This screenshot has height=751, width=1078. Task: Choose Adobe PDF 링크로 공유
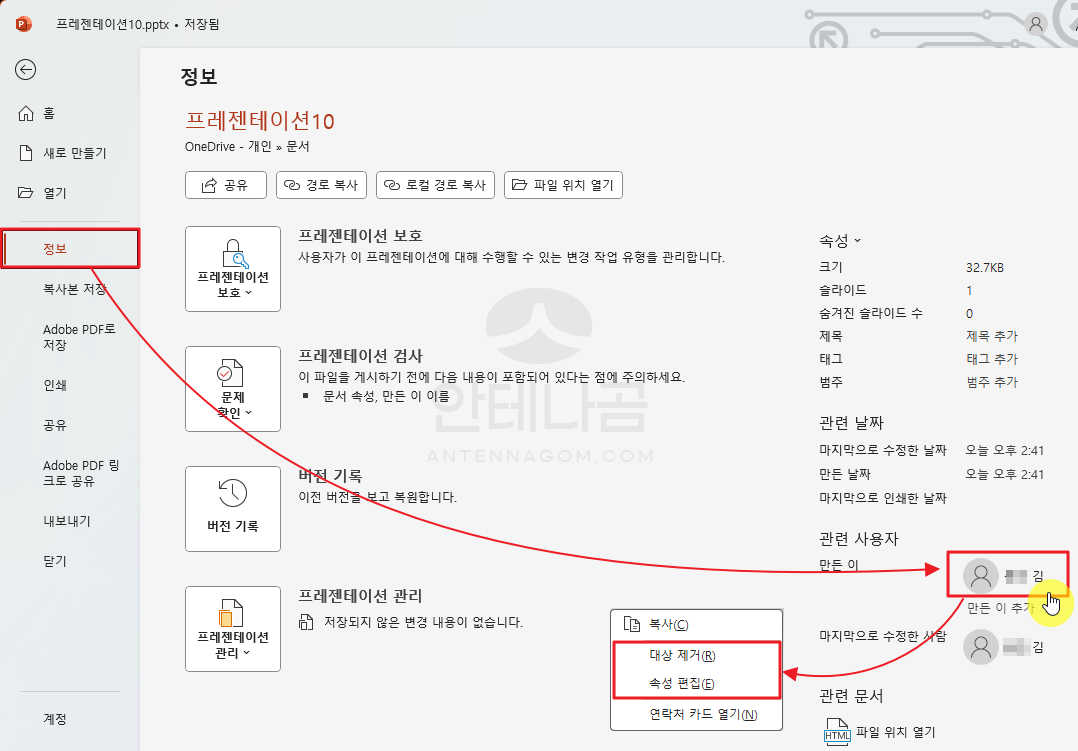pyautogui.click(x=80, y=473)
